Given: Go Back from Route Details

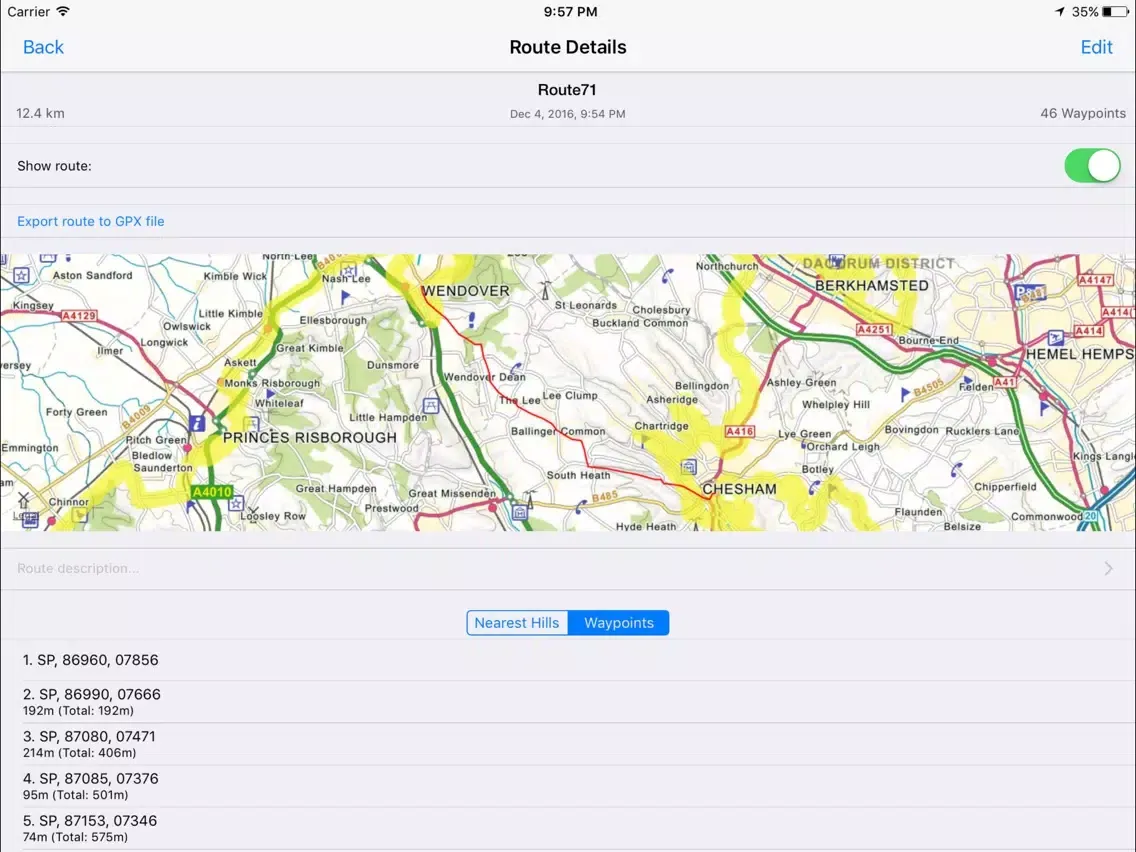Looking at the screenshot, I should coord(43,47).
